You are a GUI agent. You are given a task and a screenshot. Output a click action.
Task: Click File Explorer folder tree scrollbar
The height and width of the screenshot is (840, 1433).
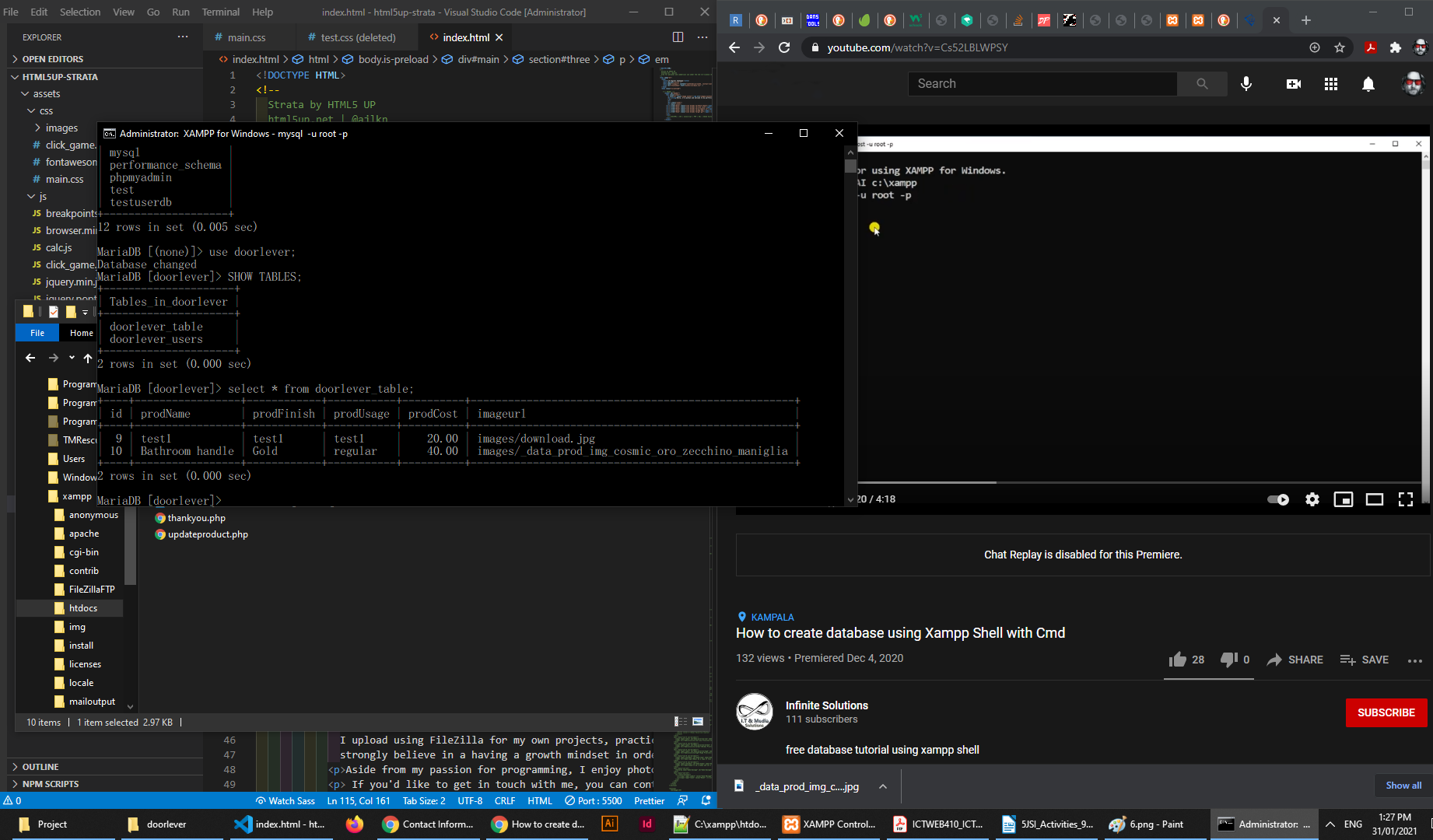pyautogui.click(x=130, y=544)
